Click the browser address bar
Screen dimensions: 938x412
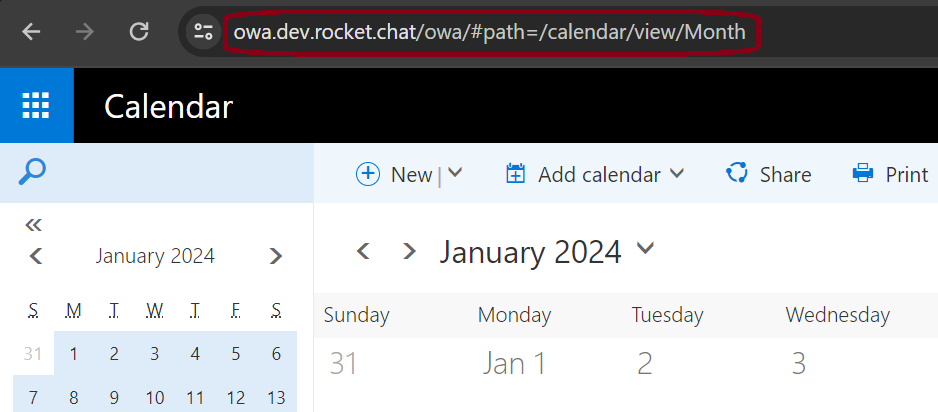click(489, 32)
